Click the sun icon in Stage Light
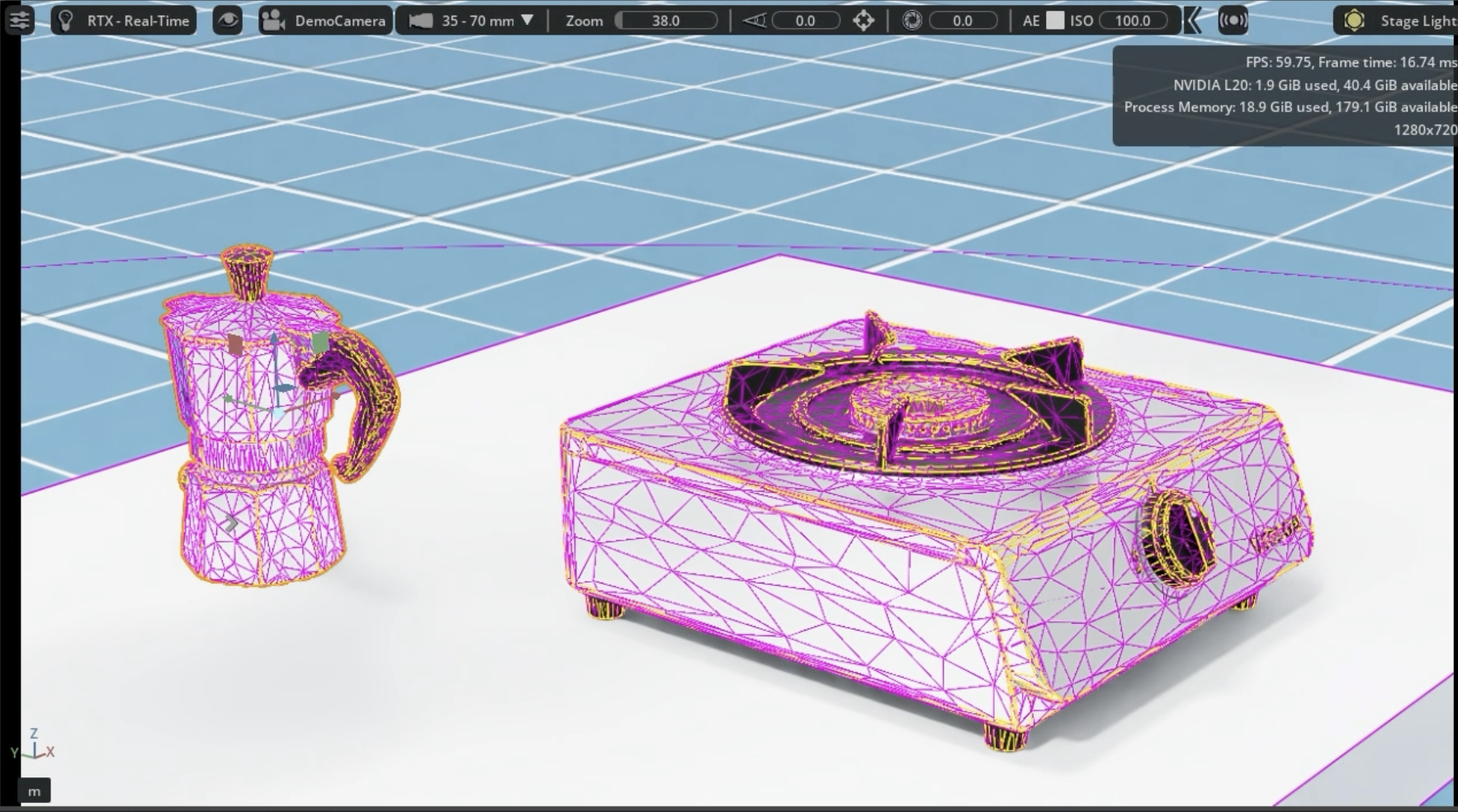 [x=1354, y=21]
